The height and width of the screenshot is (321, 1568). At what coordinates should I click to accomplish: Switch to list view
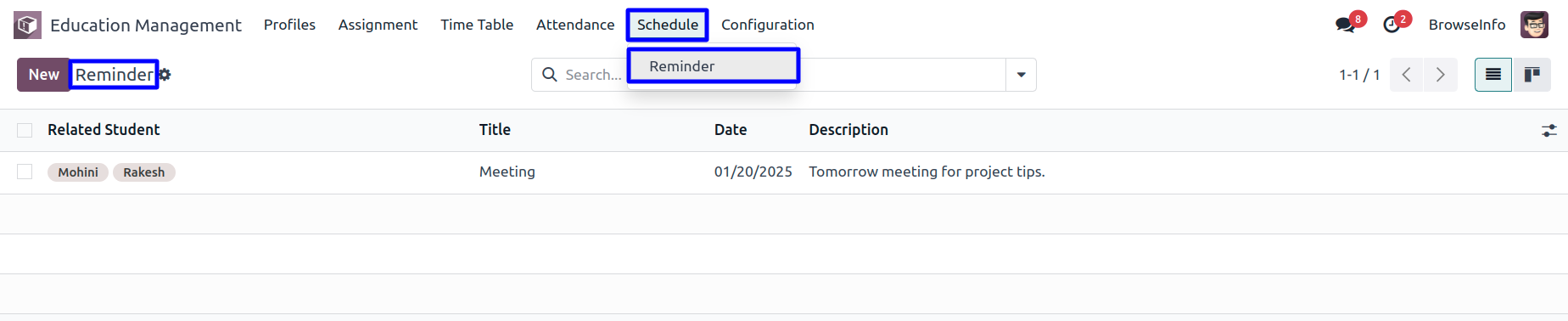click(x=1493, y=75)
